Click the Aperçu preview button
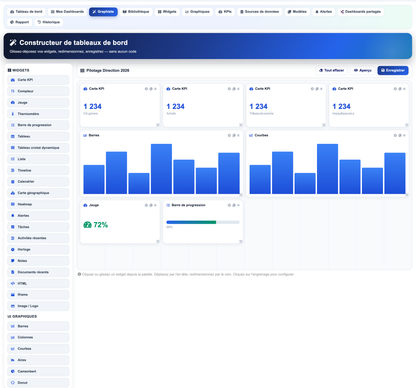This screenshot has height=388, width=416. 363,70
